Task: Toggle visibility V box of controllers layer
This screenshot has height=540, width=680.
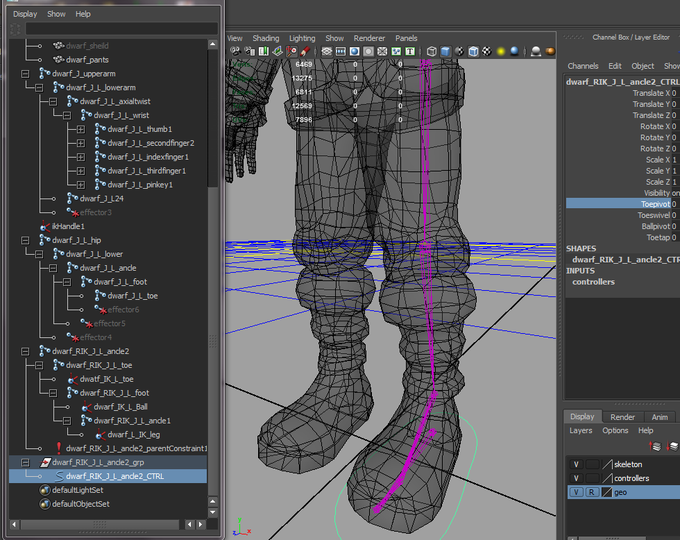Action: pyautogui.click(x=576, y=478)
